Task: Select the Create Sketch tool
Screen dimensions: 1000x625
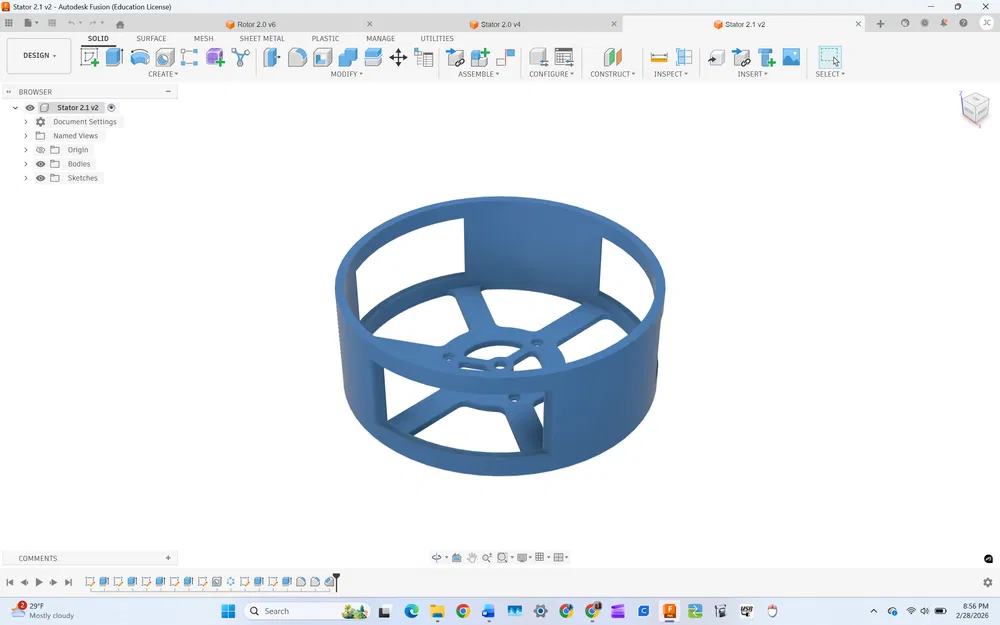Action: [89, 57]
